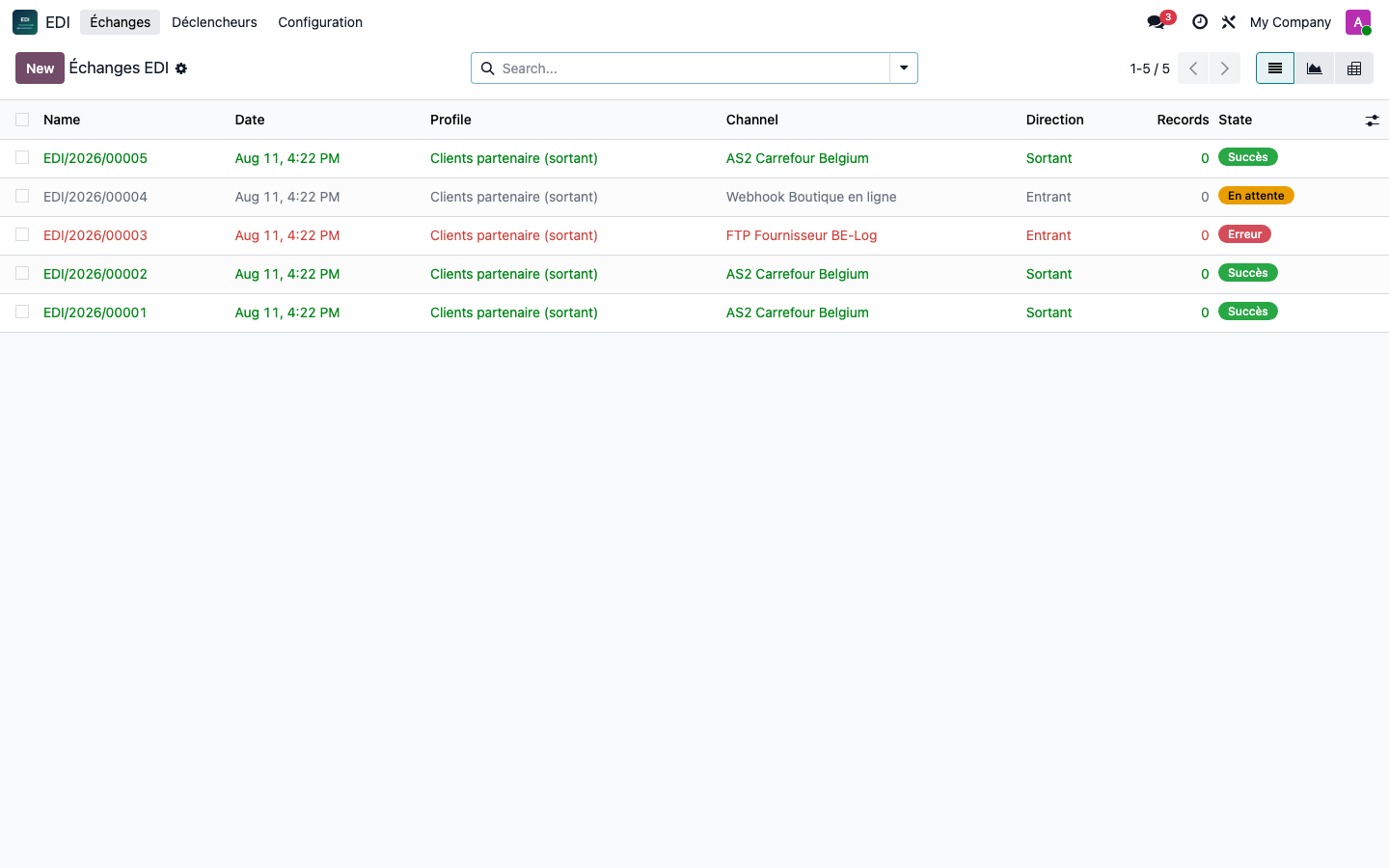Open the conversations messages icon
1389x868 pixels.
(x=1156, y=22)
